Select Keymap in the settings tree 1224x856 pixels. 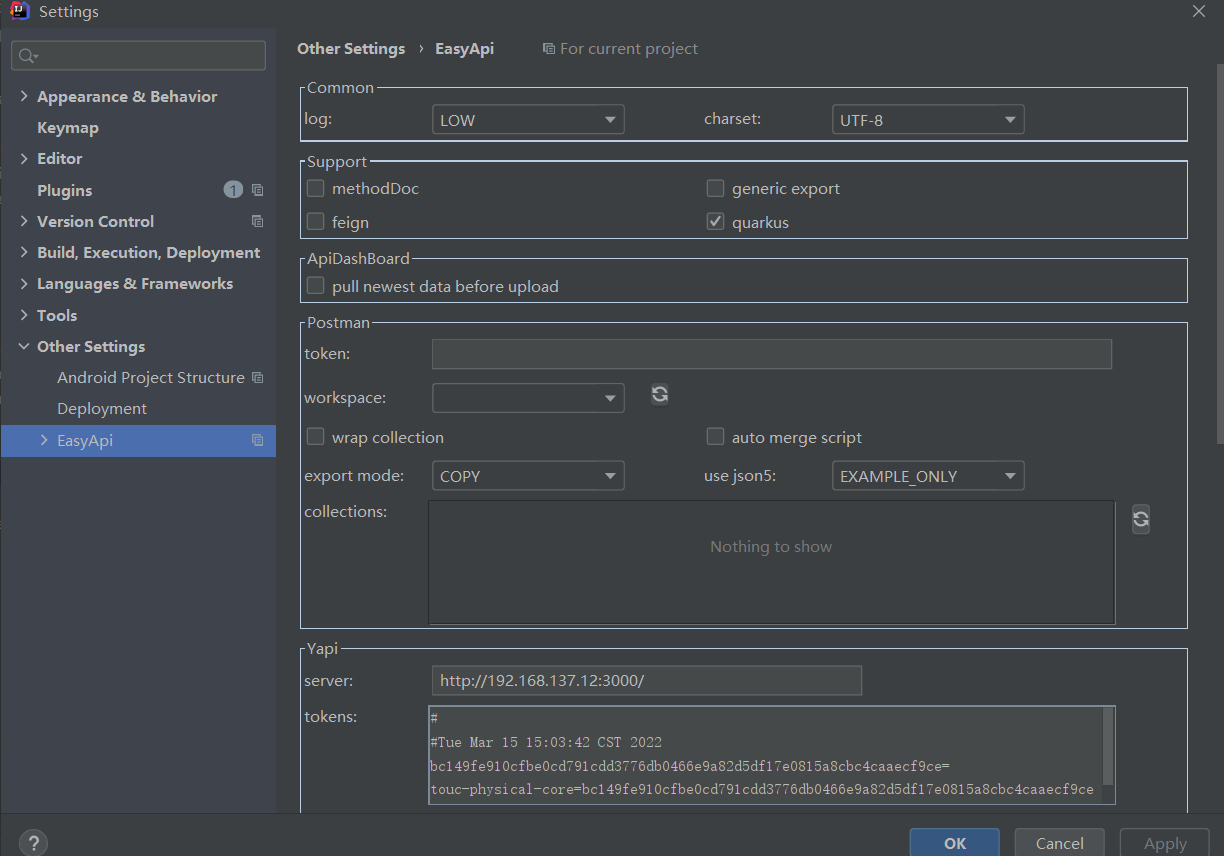click(x=68, y=128)
